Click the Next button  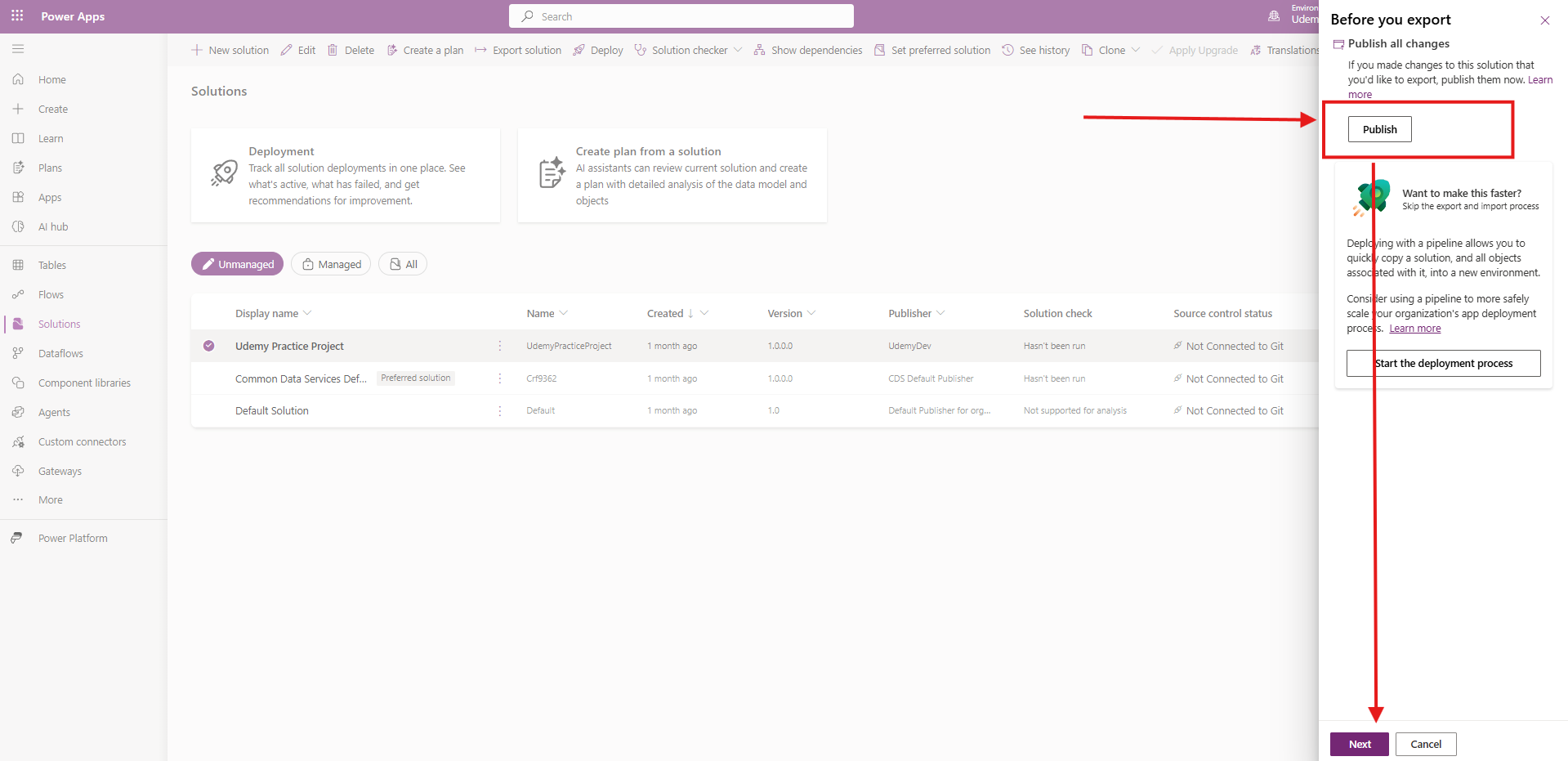click(x=1360, y=744)
